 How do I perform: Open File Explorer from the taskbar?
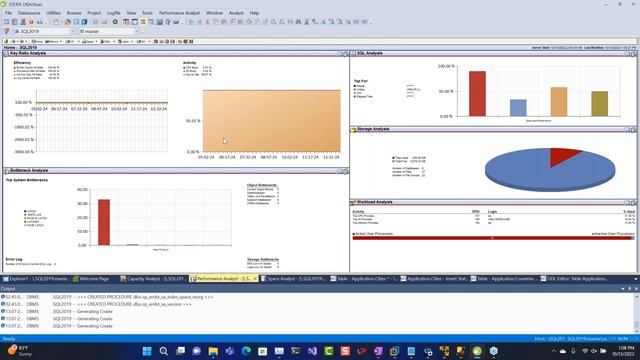[213, 351]
